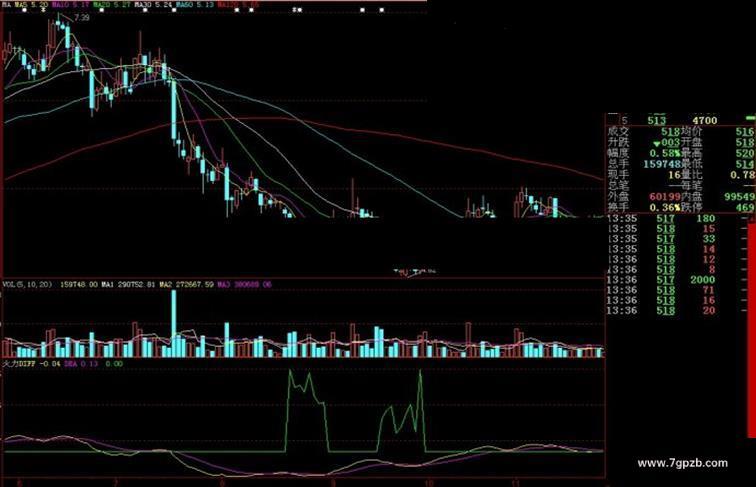Click the green MA20 5.27 legend label
Image resolution: width=756 pixels, height=487 pixels.
[112, 4]
